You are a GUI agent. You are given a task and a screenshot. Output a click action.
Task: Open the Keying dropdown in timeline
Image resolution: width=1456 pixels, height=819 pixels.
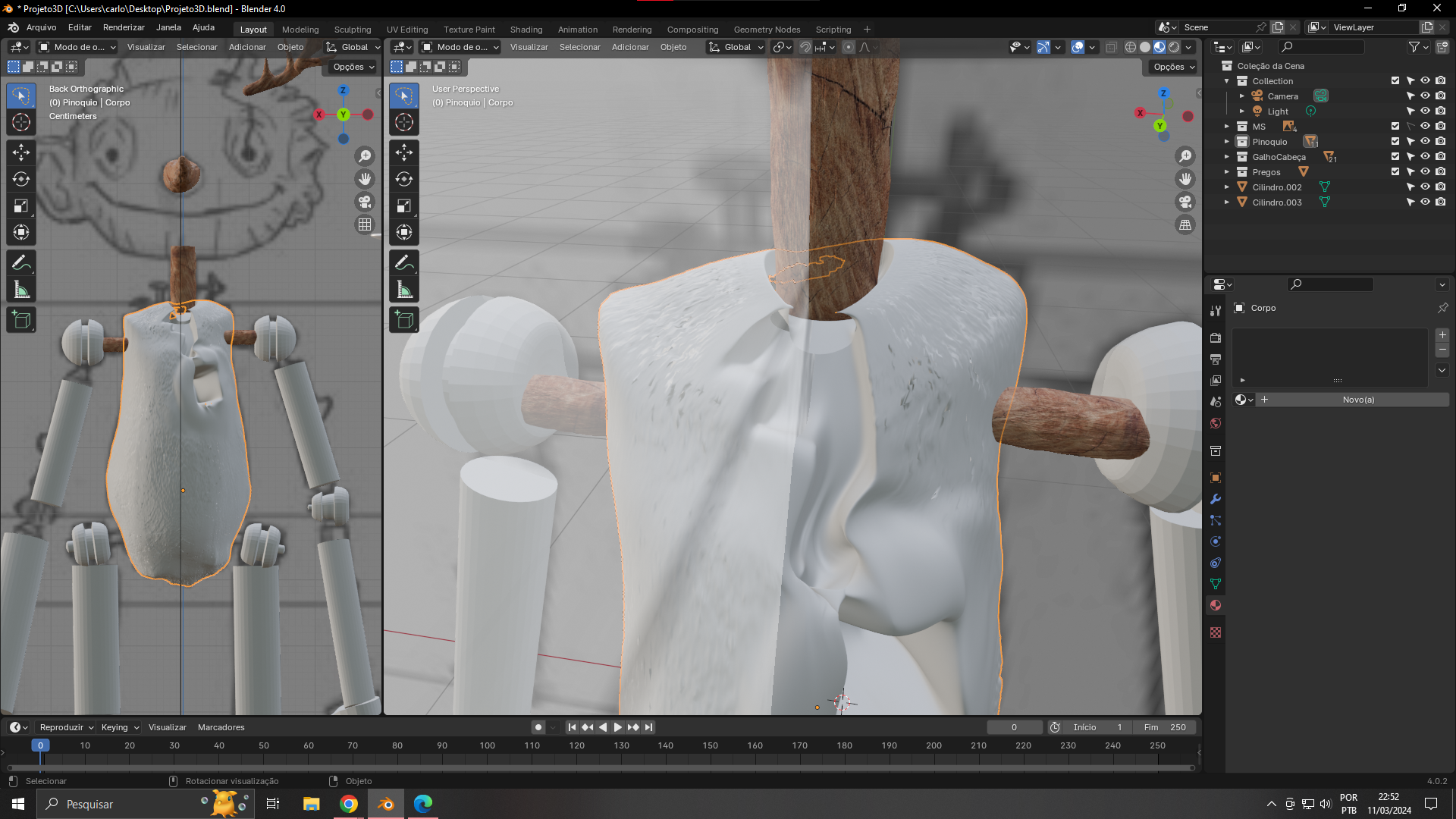[120, 727]
